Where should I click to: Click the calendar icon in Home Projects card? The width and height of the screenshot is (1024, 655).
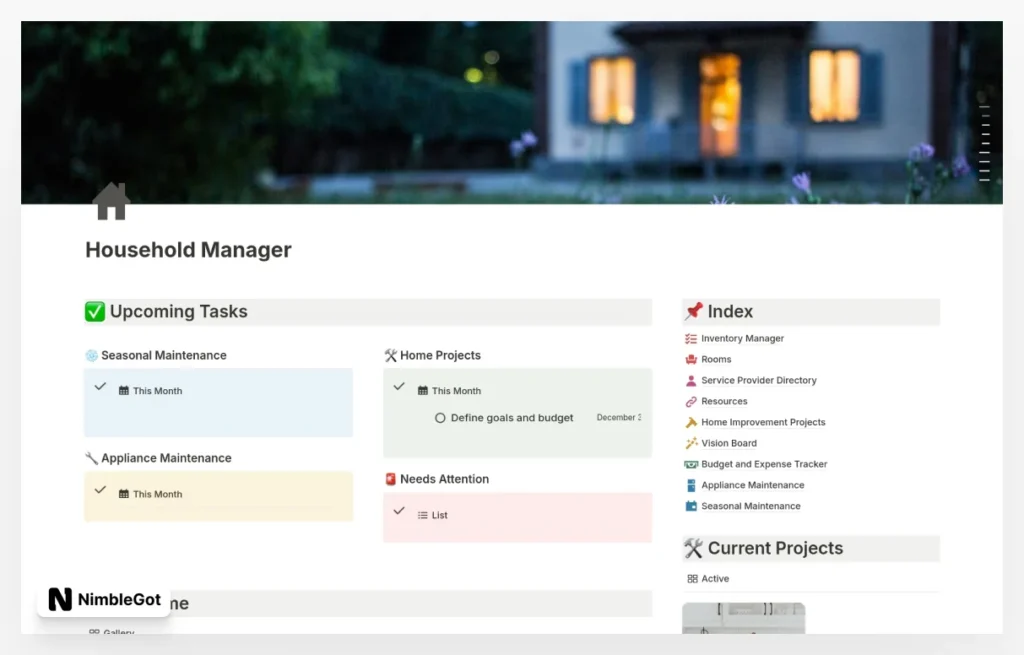(423, 391)
